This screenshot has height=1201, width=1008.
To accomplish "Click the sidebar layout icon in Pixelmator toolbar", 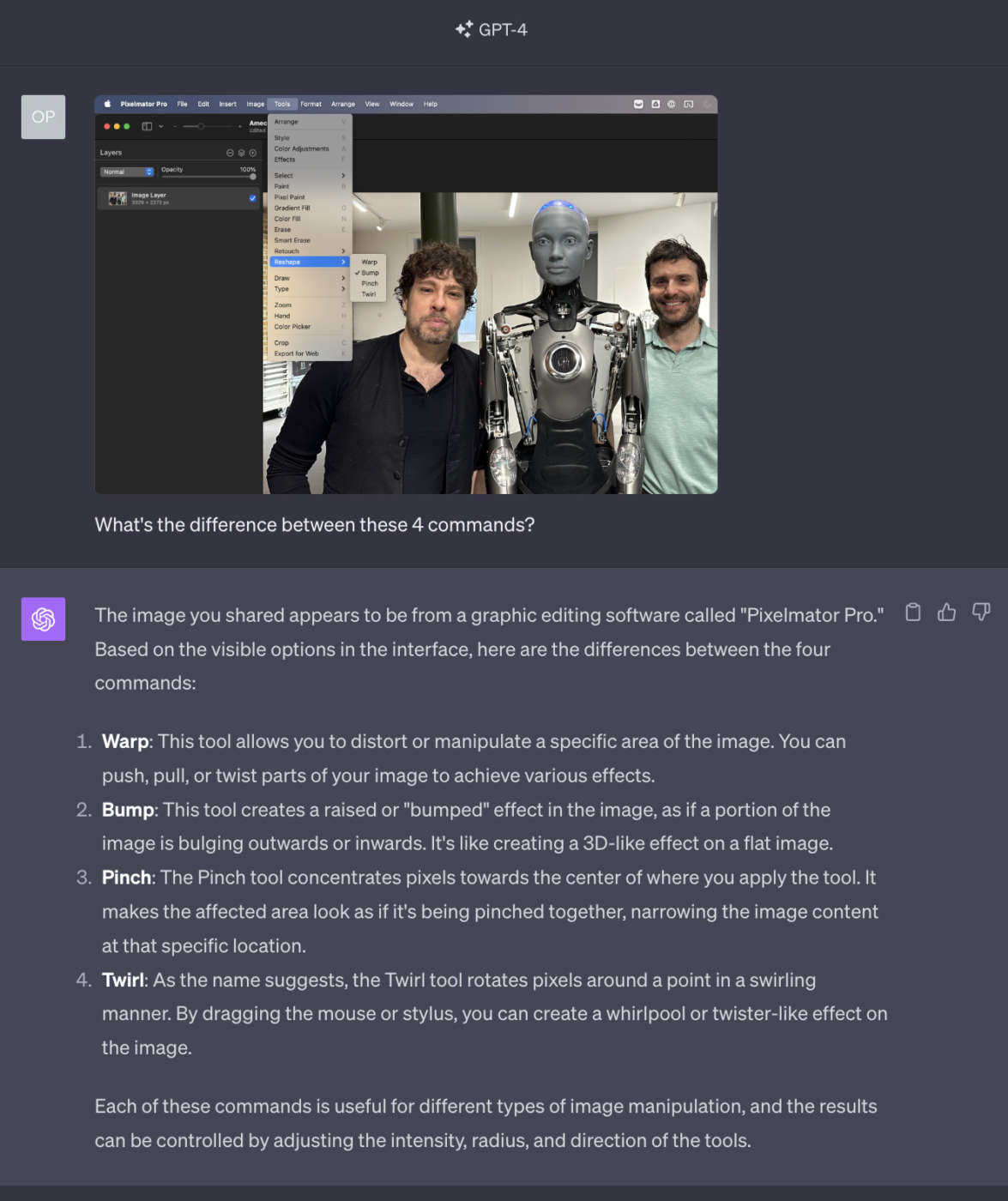I will [x=147, y=126].
